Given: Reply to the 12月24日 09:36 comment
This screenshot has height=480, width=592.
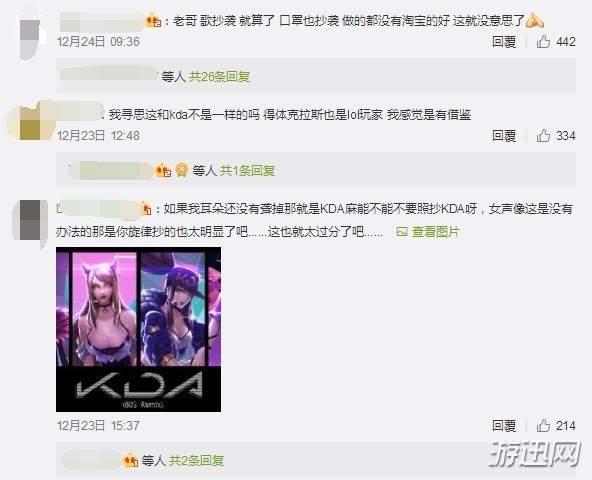Looking at the screenshot, I should (x=504, y=42).
